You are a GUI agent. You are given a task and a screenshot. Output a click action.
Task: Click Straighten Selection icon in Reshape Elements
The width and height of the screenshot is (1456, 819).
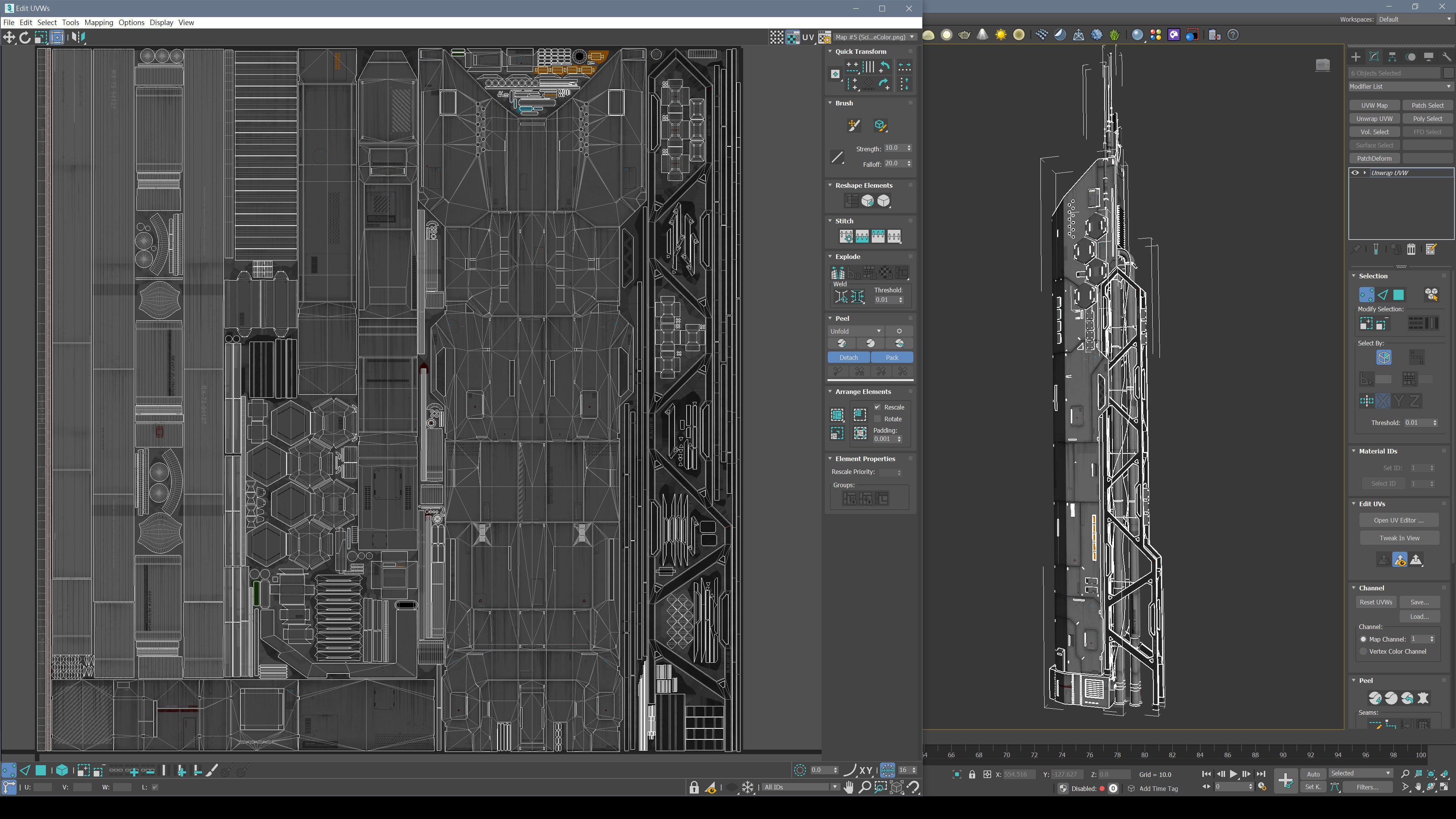(851, 201)
